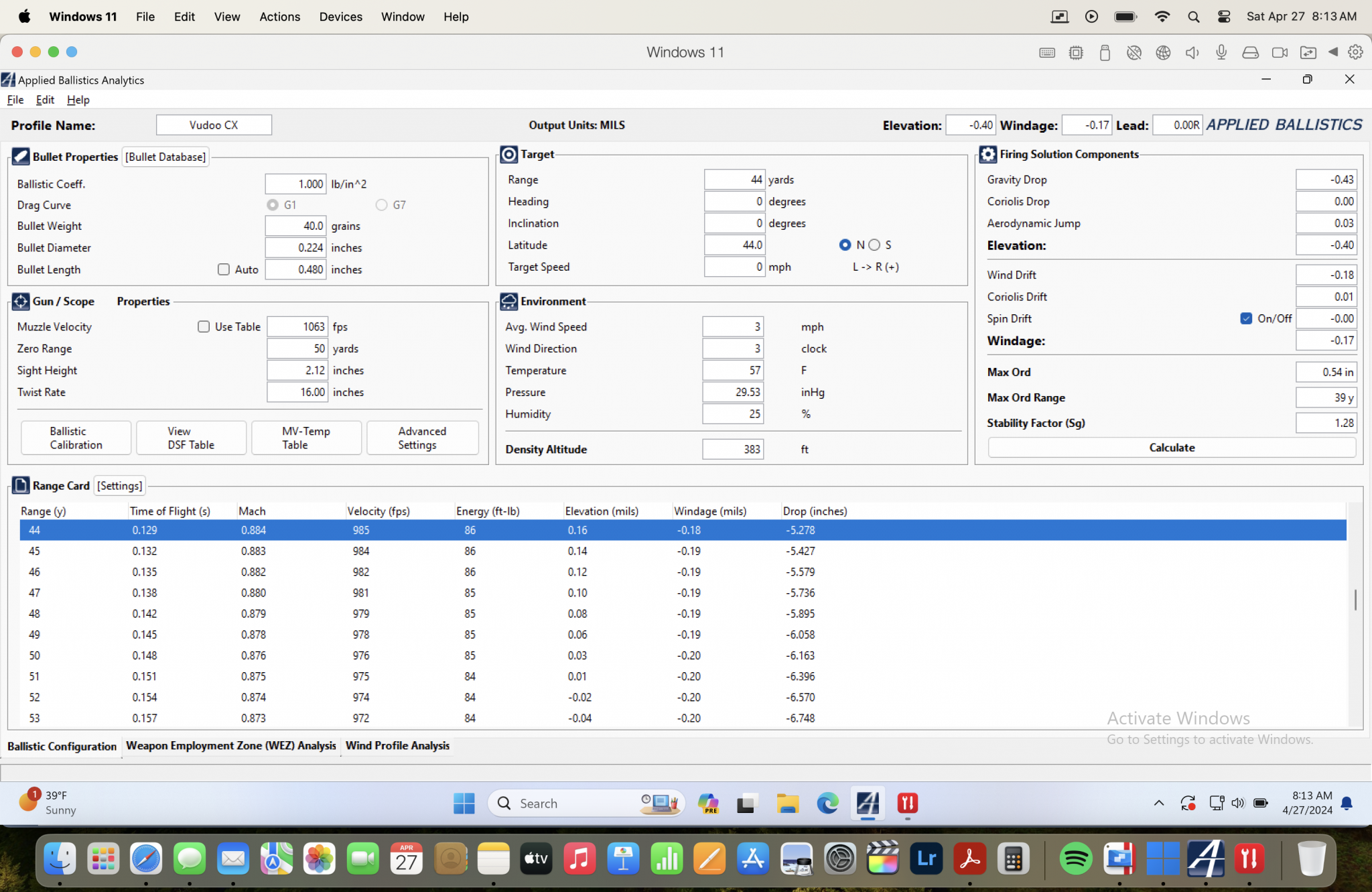
Task: Click the Bullet Properties panel icon
Action: coord(21,156)
